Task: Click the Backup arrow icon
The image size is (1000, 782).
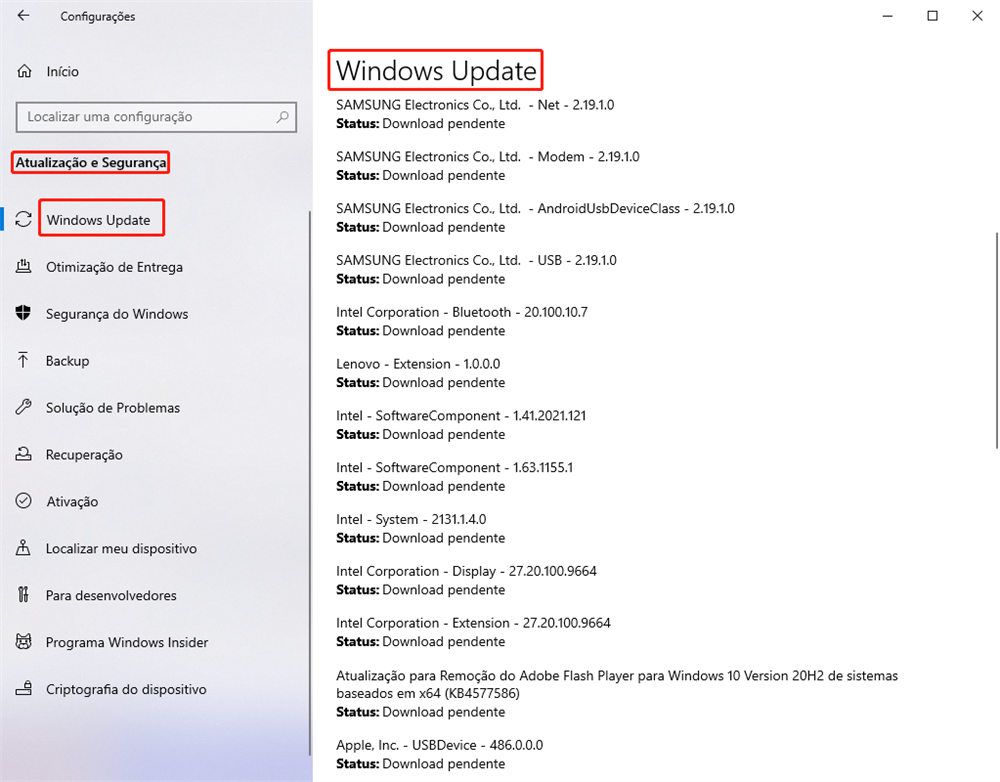Action: coord(24,360)
